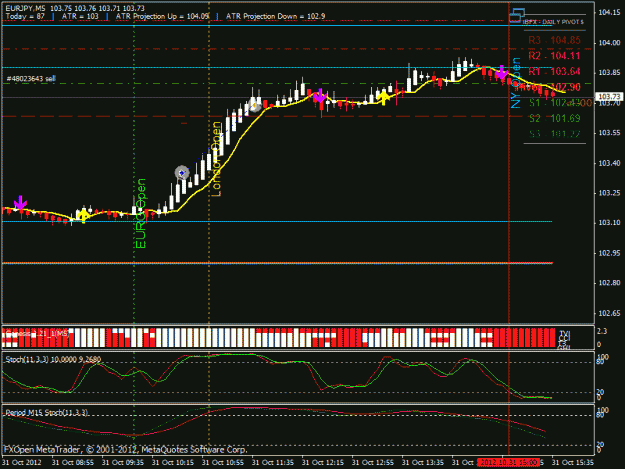The width and height of the screenshot is (625, 469).
Task: Click the orange trade exit marker near 11:35
Action: pyautogui.click(x=255, y=106)
